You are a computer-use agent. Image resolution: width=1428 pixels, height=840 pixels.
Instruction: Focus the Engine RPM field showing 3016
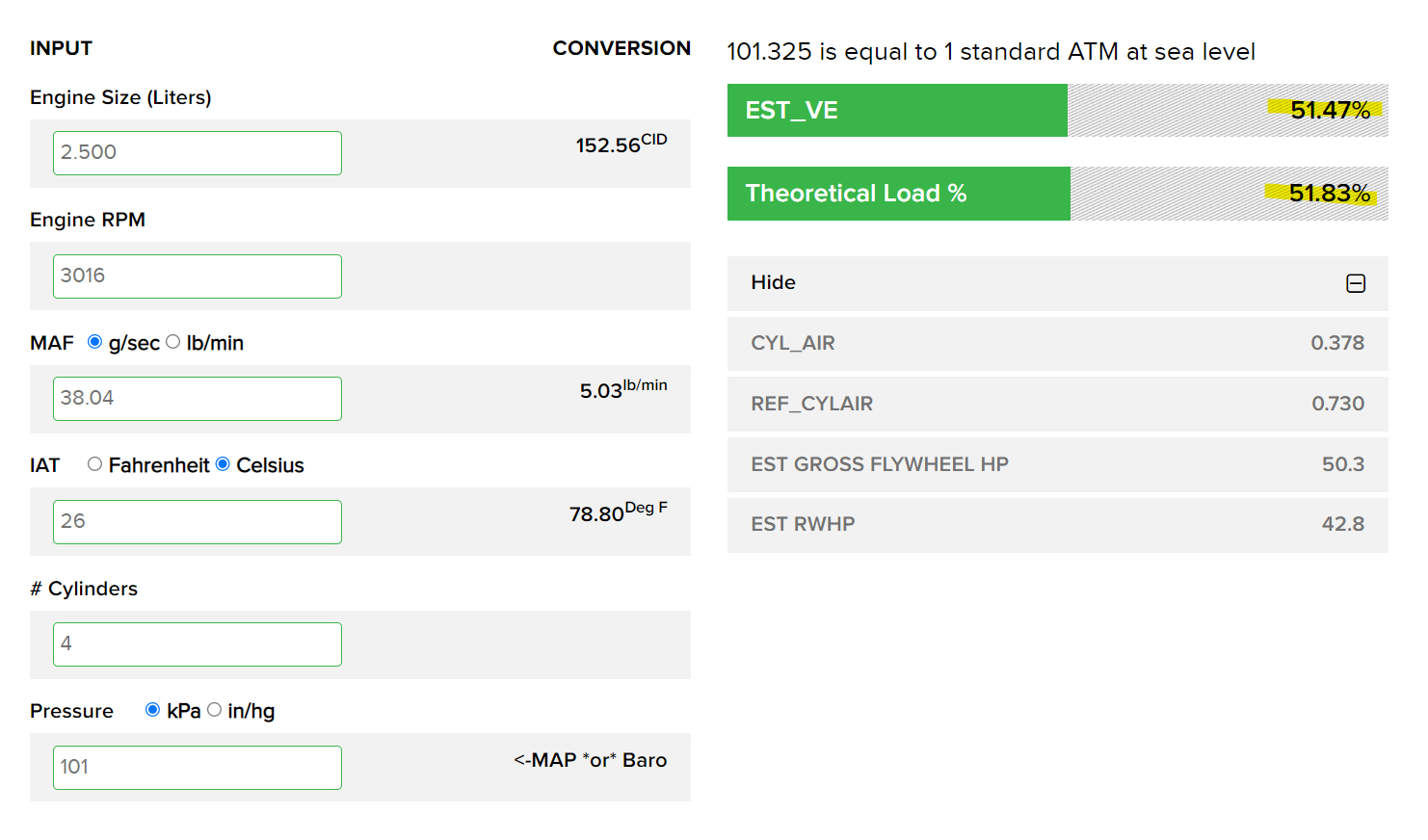click(198, 276)
